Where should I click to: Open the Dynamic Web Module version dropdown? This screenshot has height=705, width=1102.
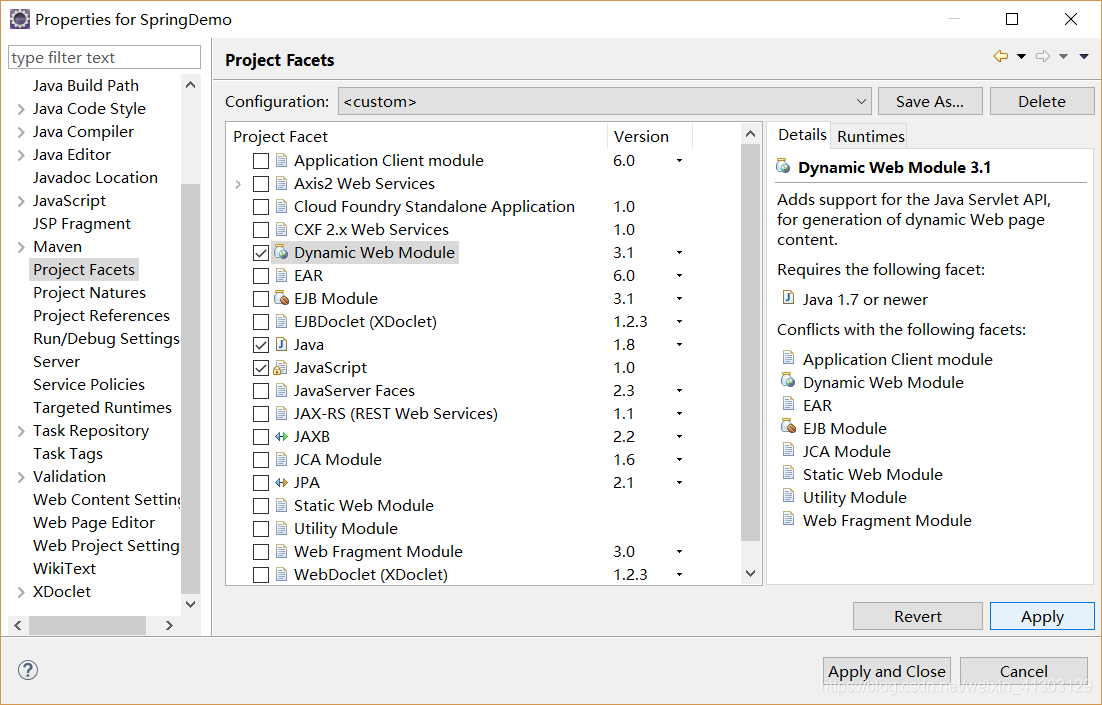click(x=679, y=252)
